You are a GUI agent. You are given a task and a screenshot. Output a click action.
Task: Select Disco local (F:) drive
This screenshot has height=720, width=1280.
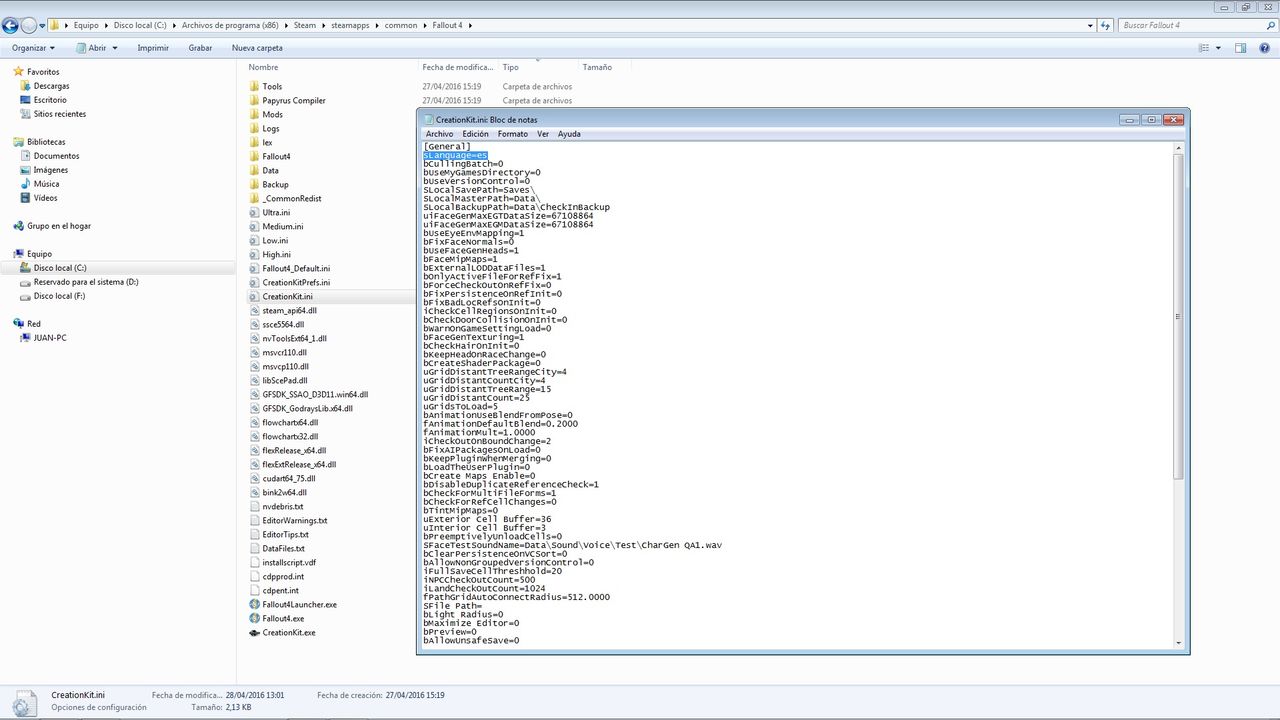[59, 296]
